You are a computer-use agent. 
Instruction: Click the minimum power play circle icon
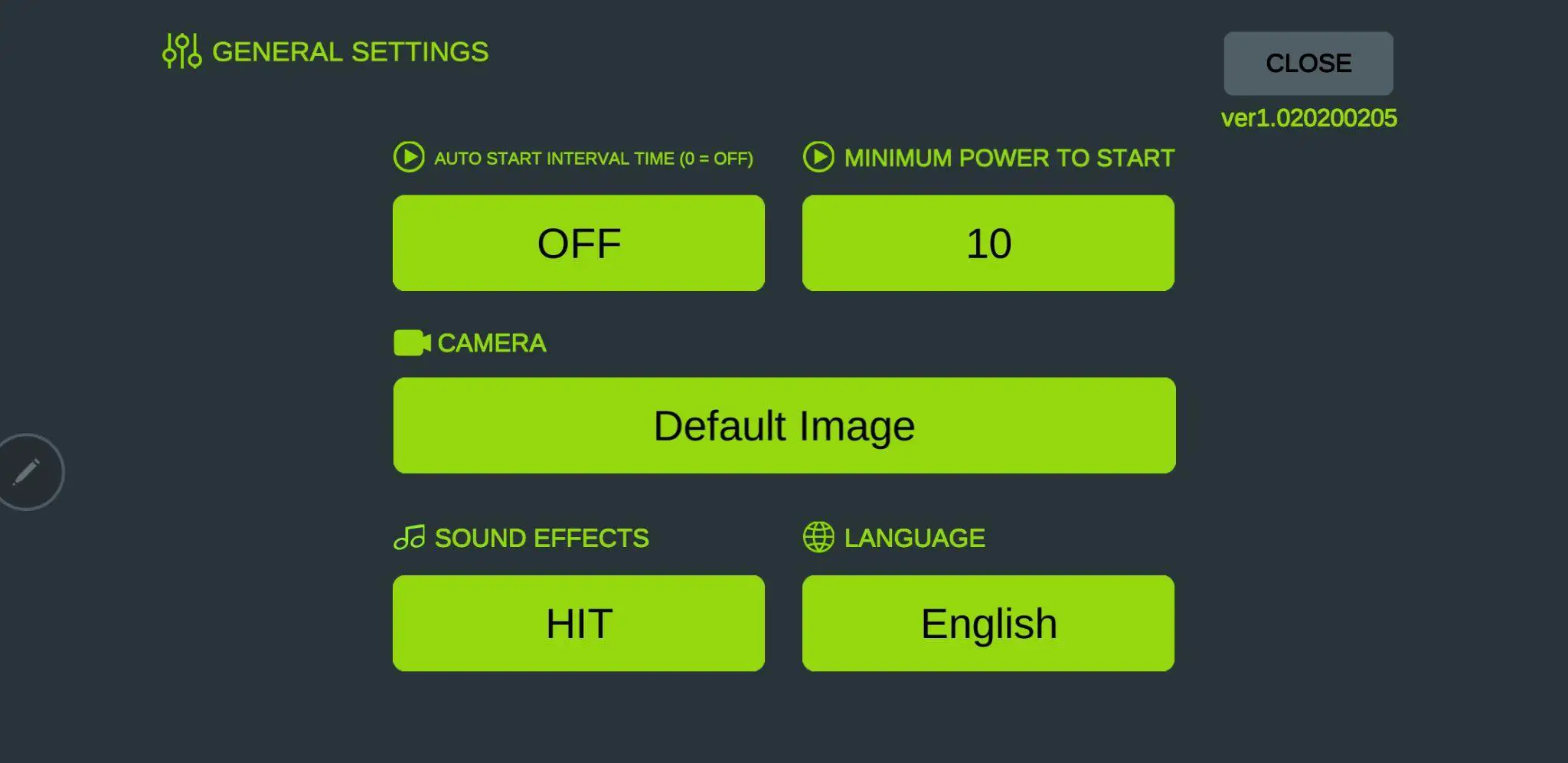pos(818,157)
